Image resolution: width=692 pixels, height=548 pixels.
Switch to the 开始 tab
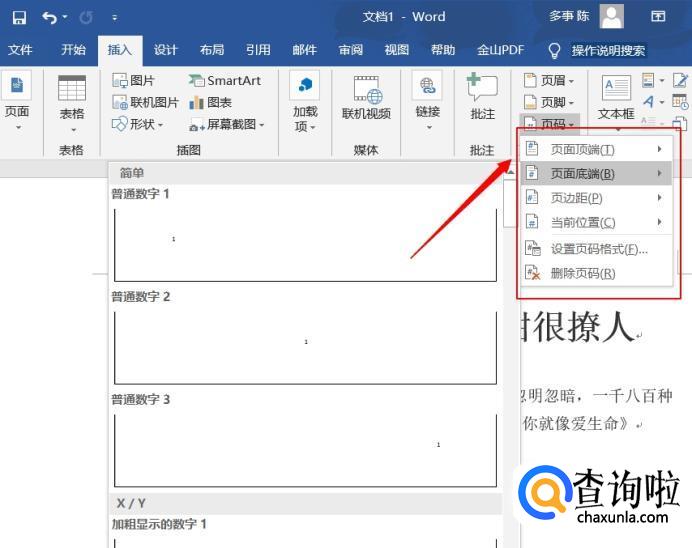coord(73,50)
